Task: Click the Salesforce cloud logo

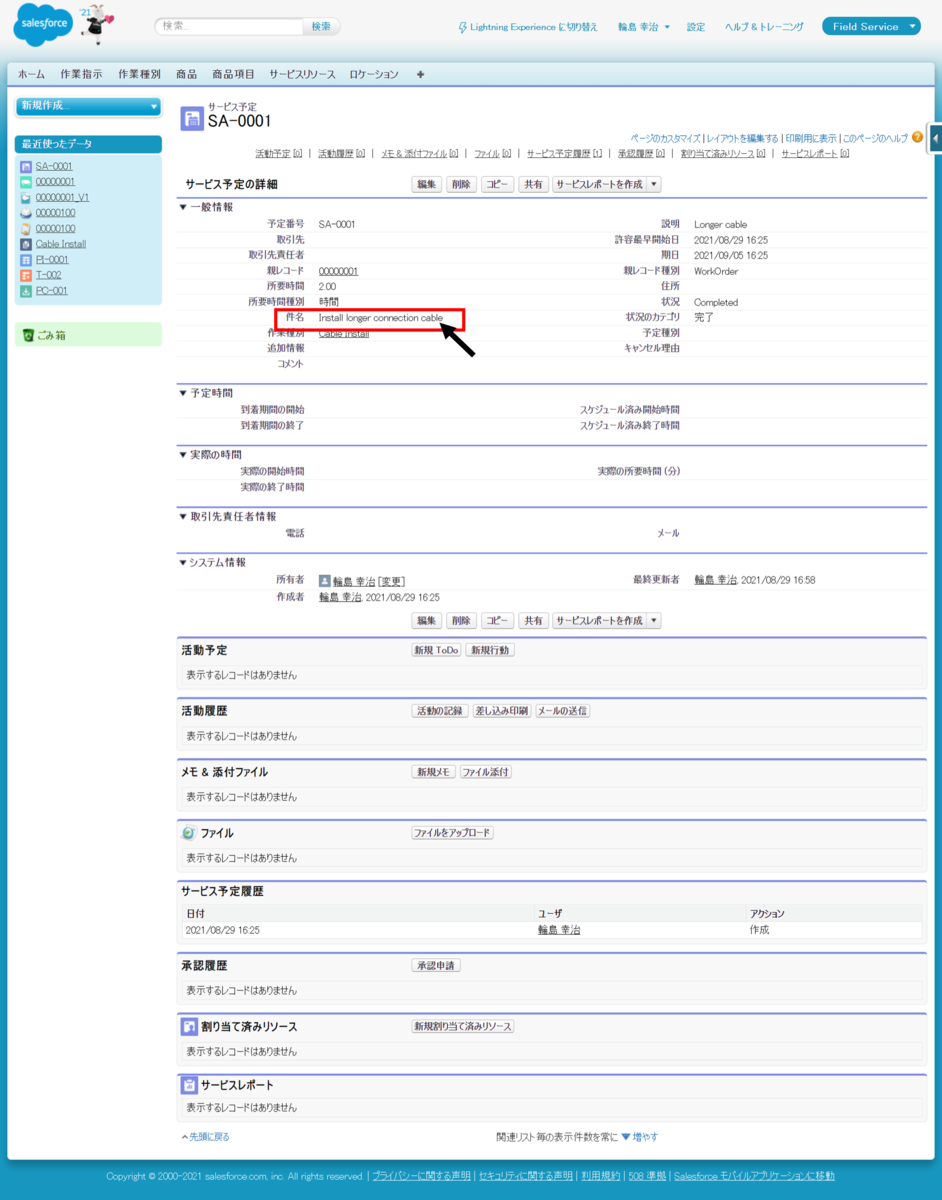Action: 42,27
